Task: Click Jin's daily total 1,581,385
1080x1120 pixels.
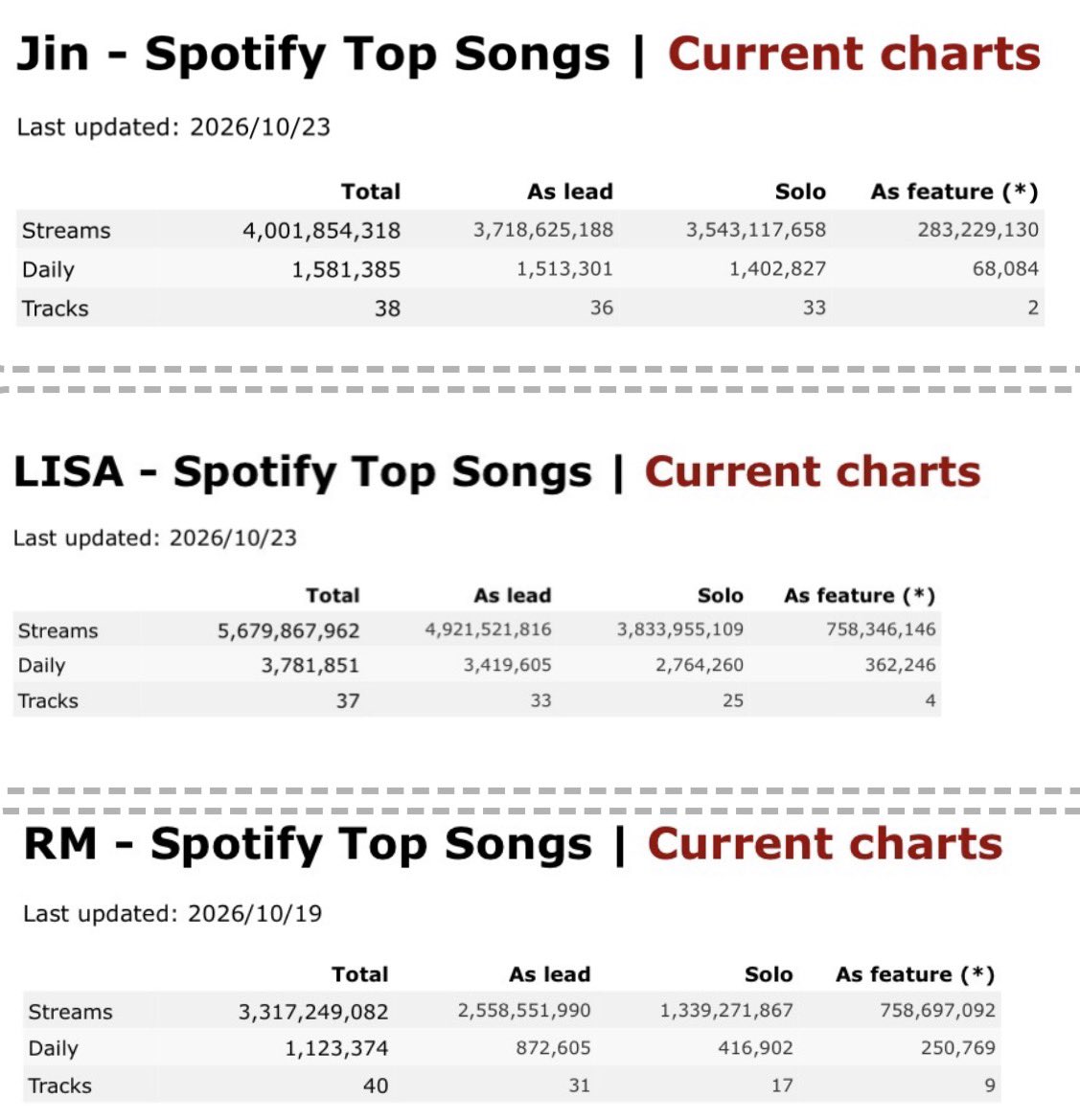Action: tap(346, 269)
